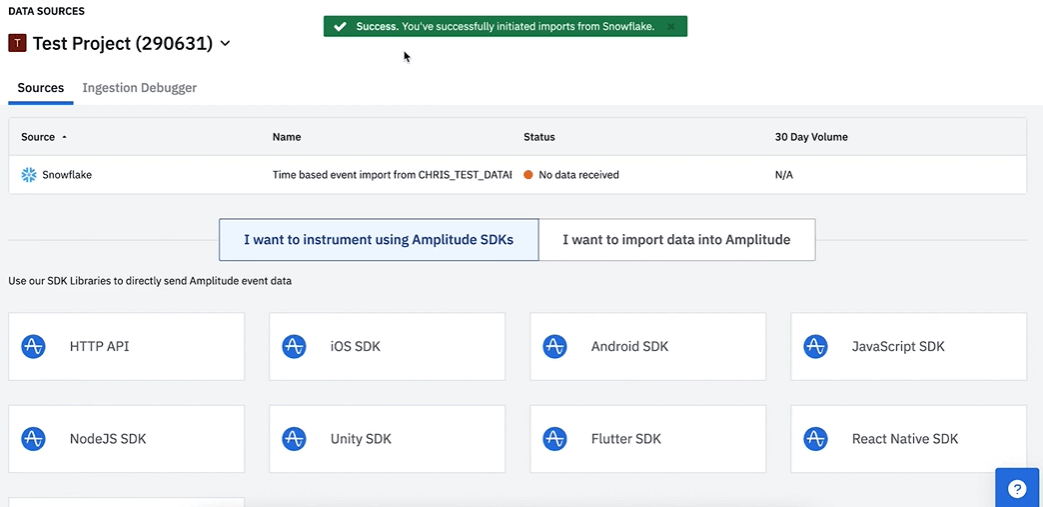The width and height of the screenshot is (1043, 507).
Task: Click the SDK Libraries description text
Action: (150, 281)
